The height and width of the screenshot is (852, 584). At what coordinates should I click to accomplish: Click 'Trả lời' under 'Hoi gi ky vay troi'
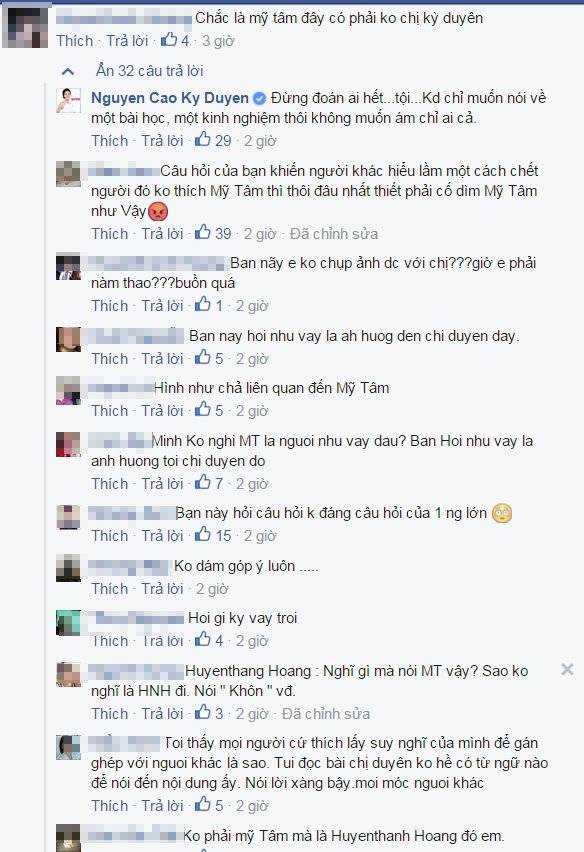pyautogui.click(x=162, y=641)
